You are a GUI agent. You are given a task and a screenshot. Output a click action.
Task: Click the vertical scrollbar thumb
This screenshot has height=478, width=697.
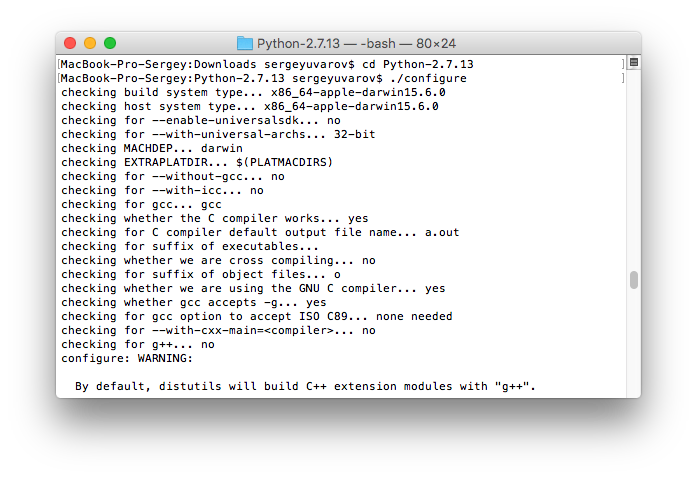(x=633, y=279)
